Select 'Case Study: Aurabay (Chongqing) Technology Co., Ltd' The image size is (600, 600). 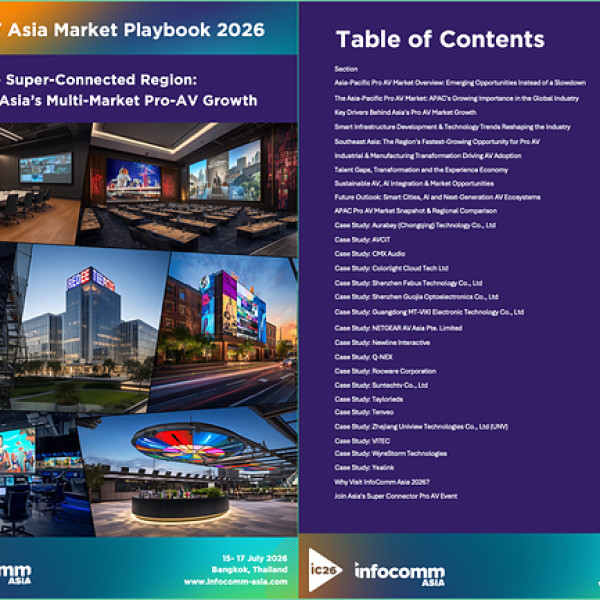point(415,225)
